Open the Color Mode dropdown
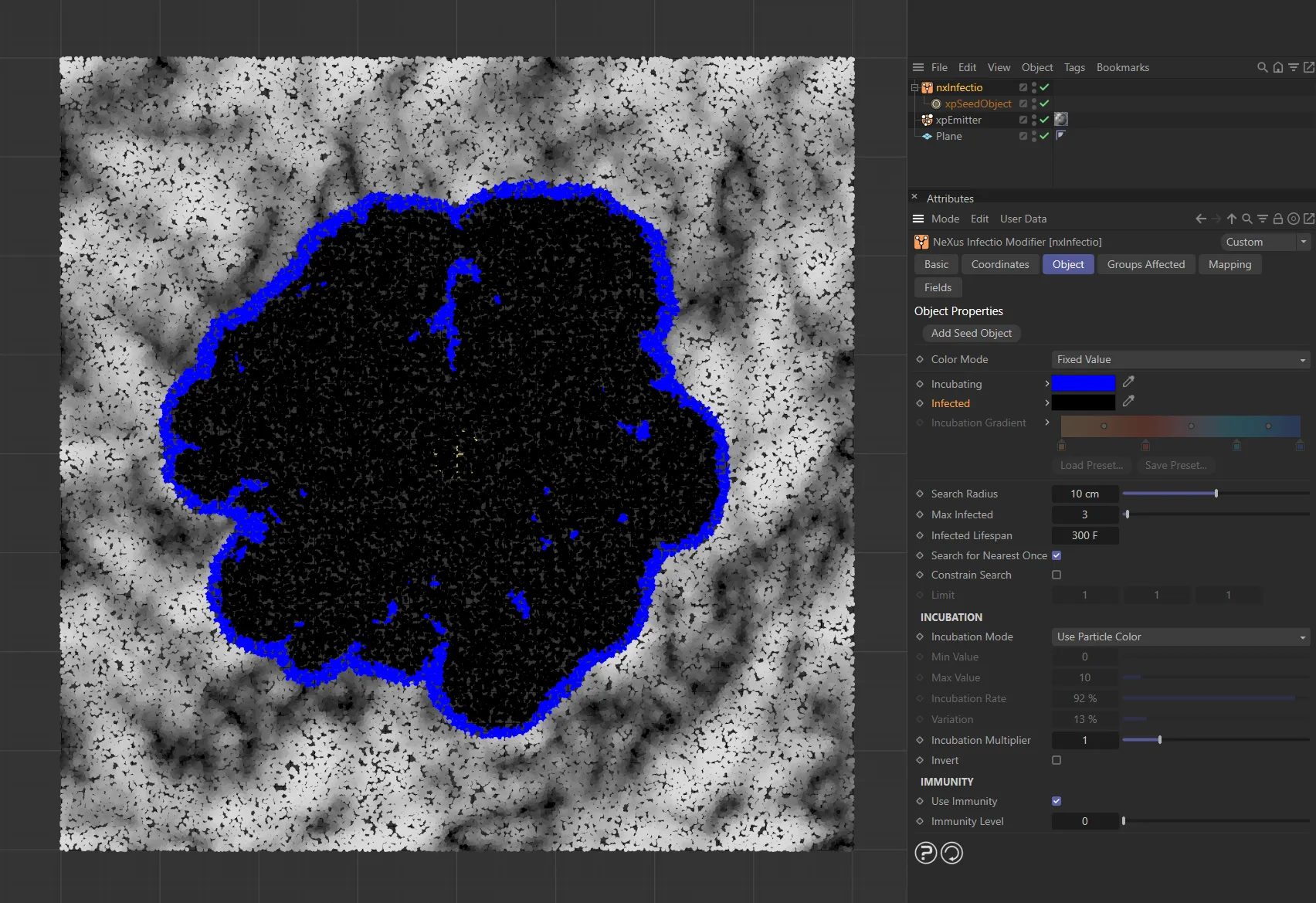The width and height of the screenshot is (1316, 903). click(1180, 360)
